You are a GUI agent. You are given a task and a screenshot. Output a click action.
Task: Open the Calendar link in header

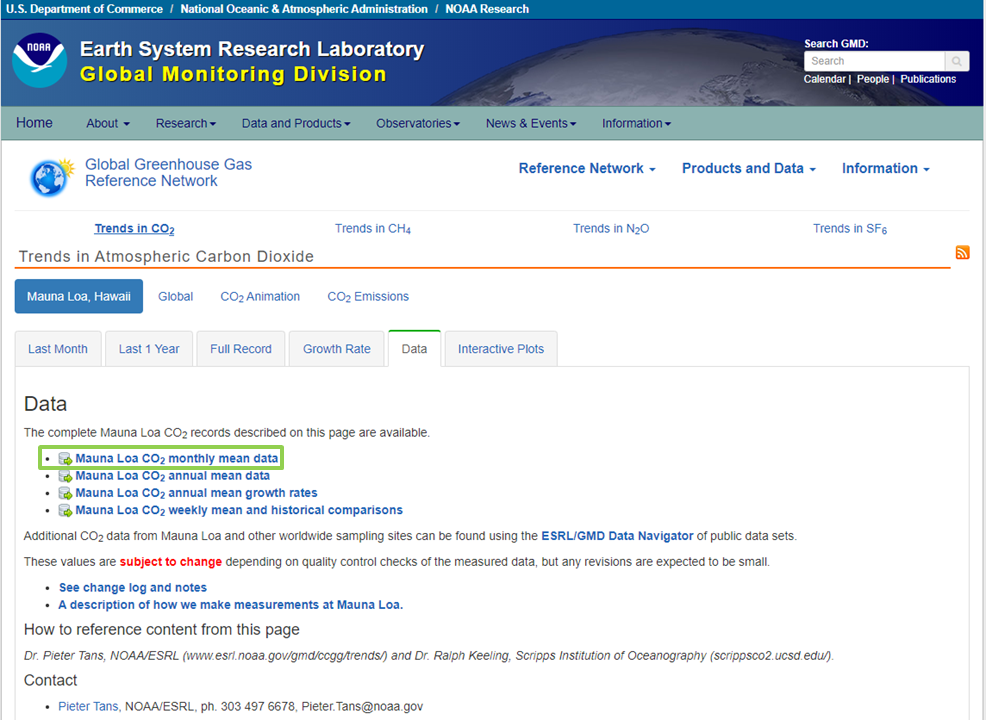coord(824,79)
